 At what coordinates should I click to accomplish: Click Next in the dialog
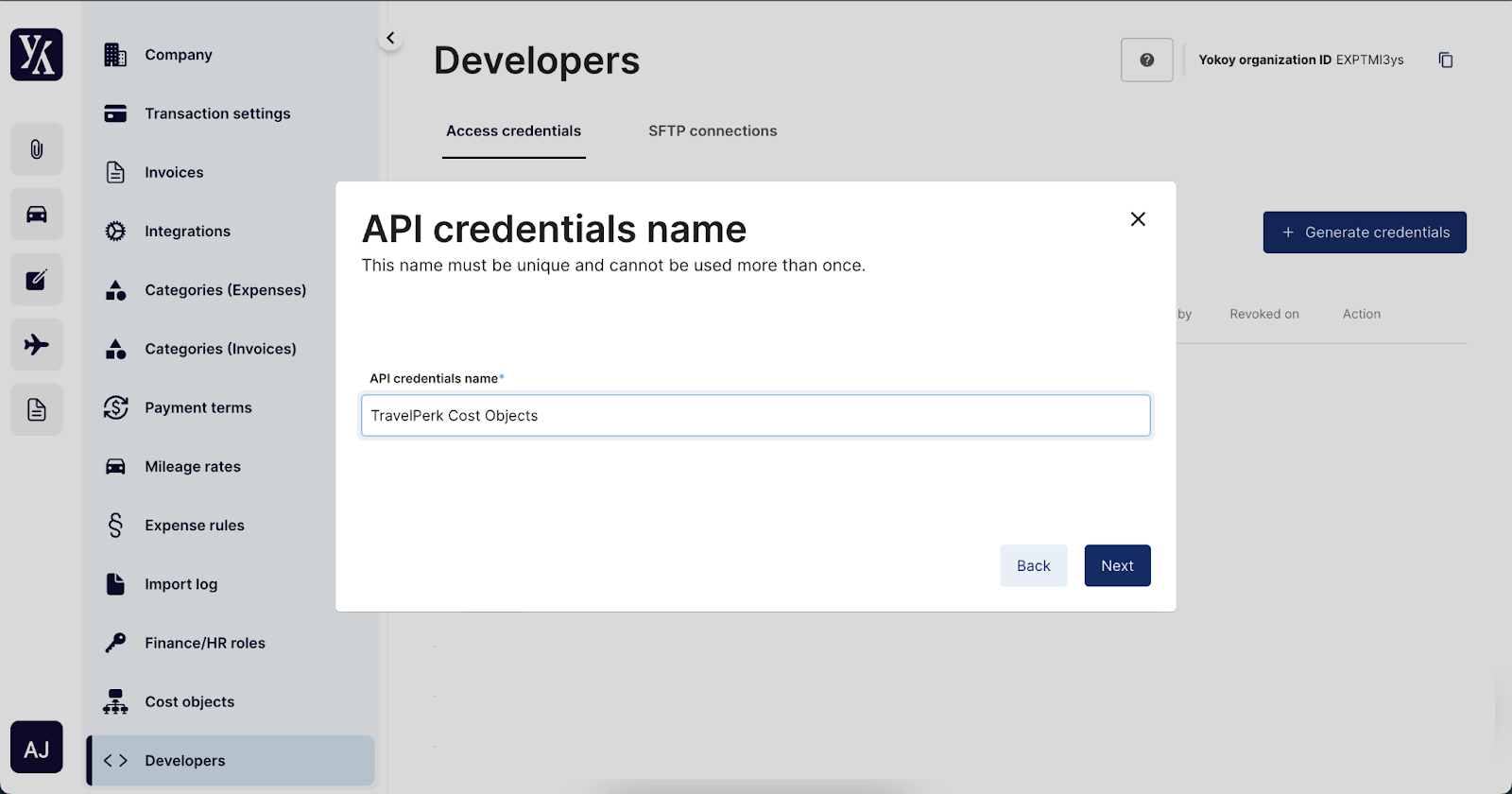pyautogui.click(x=1117, y=565)
